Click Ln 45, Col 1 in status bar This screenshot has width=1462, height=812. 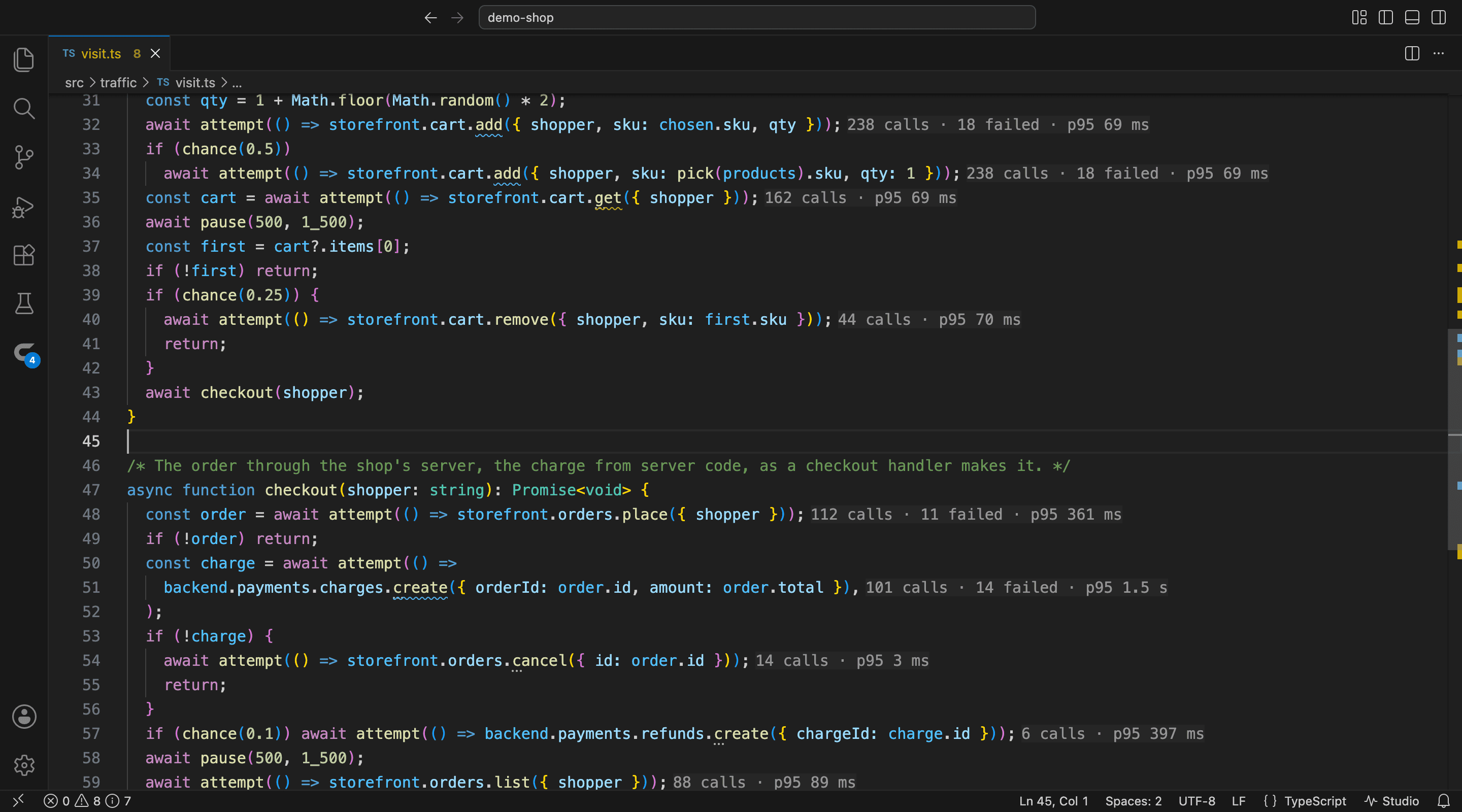[x=1053, y=801]
